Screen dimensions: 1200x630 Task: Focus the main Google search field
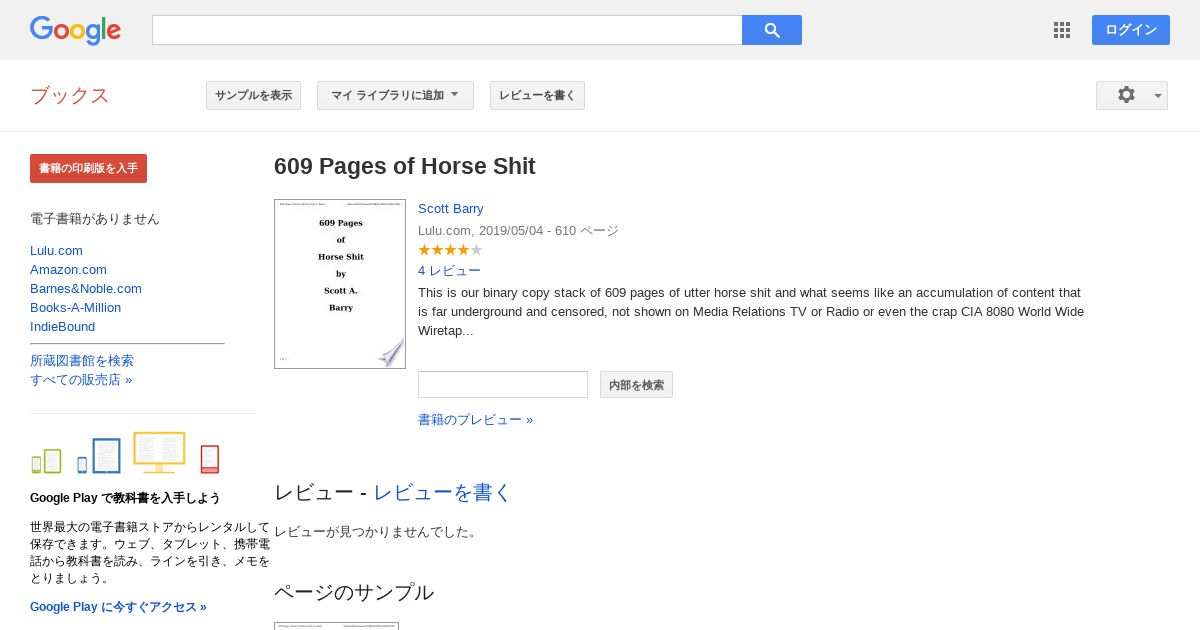[447, 30]
